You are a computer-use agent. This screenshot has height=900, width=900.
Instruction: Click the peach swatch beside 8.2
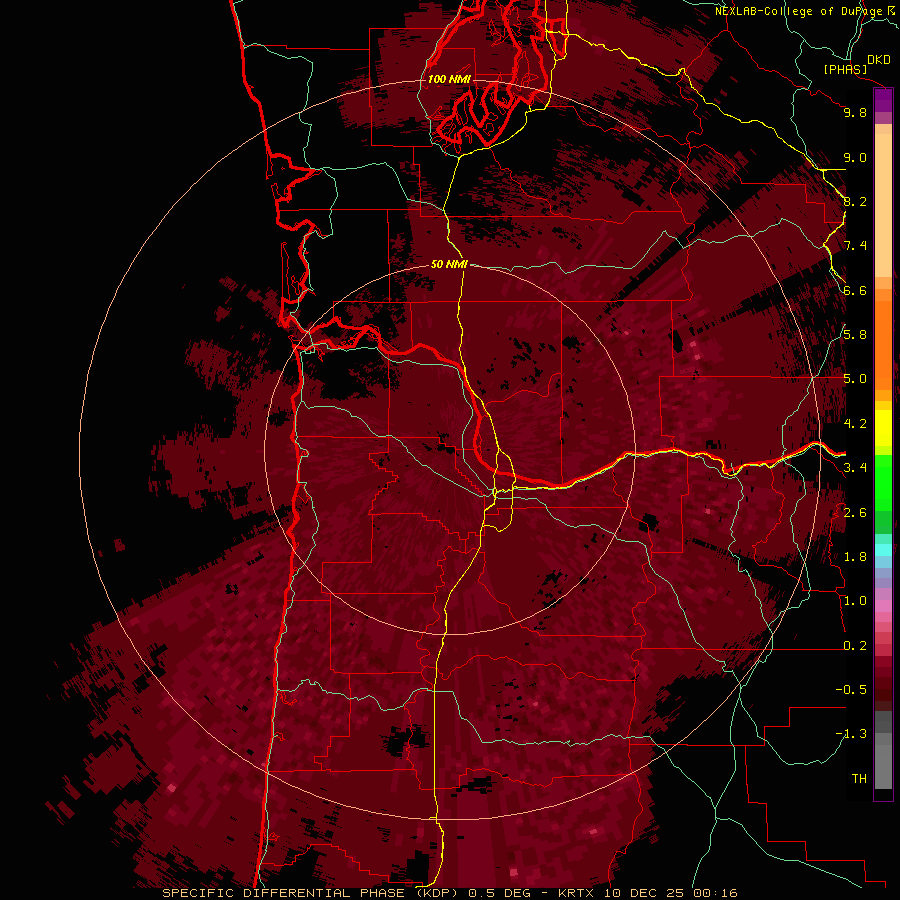(883, 205)
